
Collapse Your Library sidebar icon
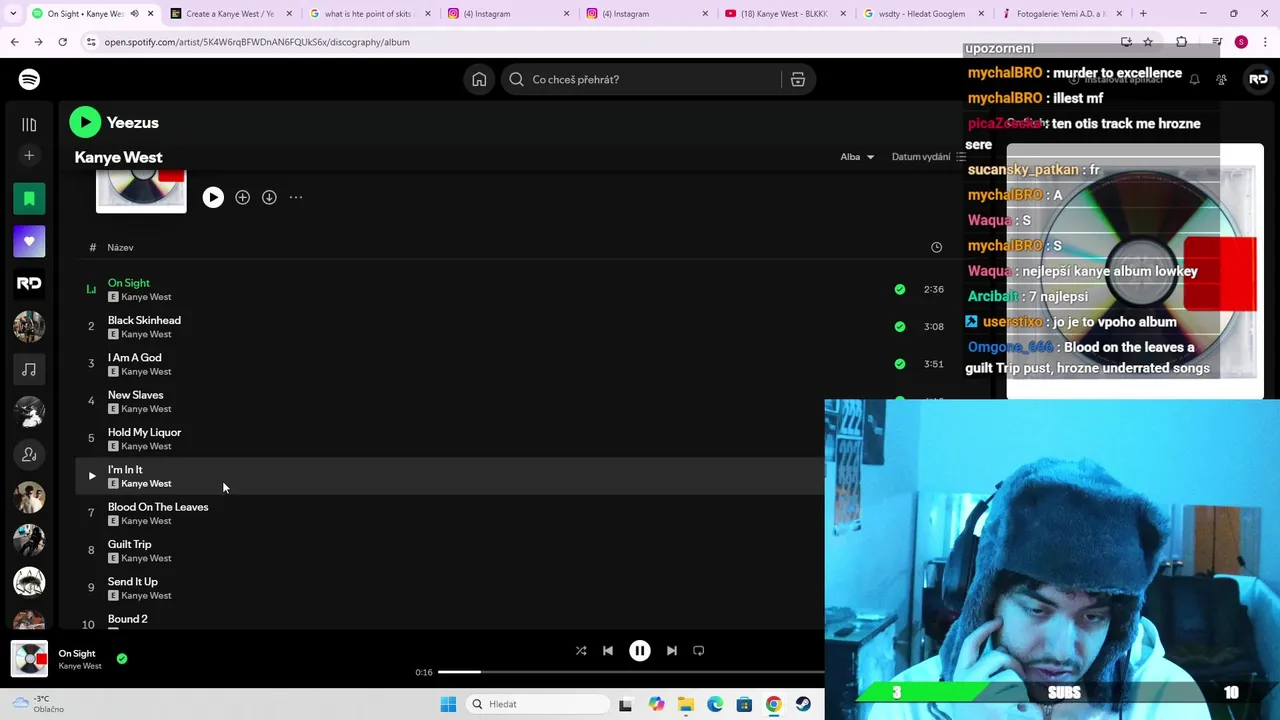[29, 124]
